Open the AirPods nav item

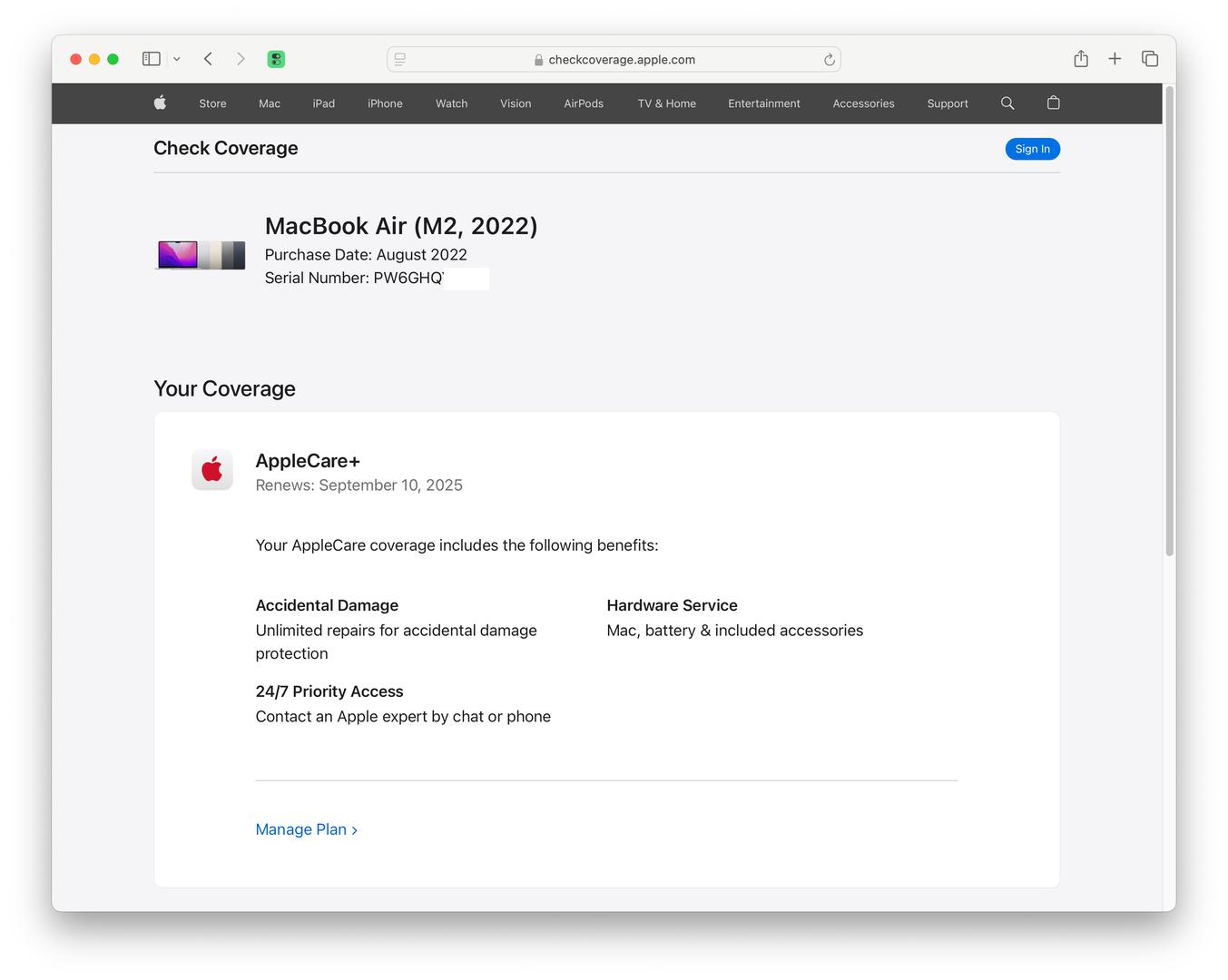click(x=584, y=103)
